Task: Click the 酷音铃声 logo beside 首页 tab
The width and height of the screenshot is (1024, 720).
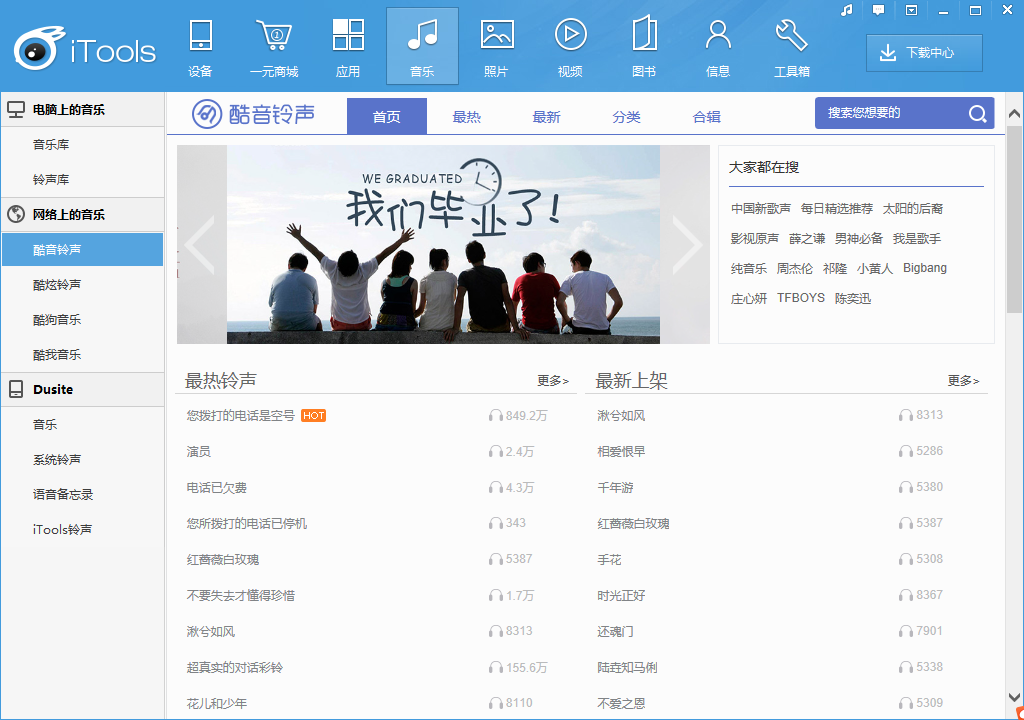Action: (x=253, y=114)
